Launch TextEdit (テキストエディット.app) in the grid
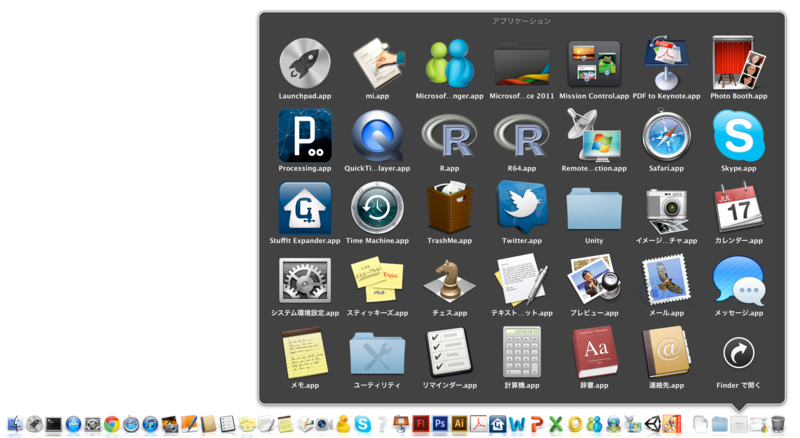Screen dimensions: 800x438 521,280
